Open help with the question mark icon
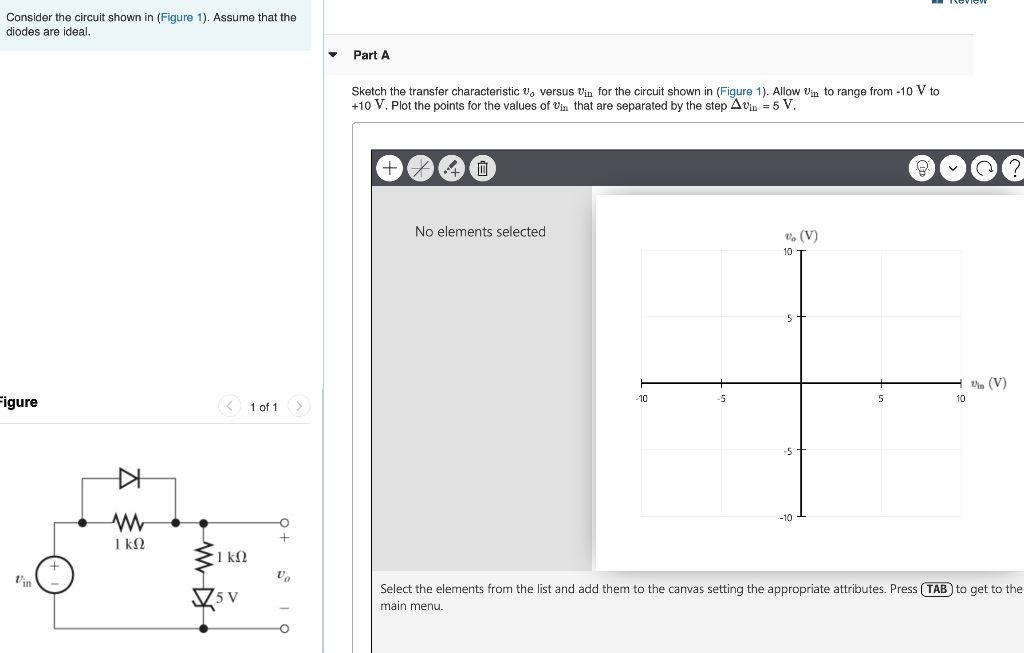This screenshot has width=1024, height=653. click(x=1014, y=168)
